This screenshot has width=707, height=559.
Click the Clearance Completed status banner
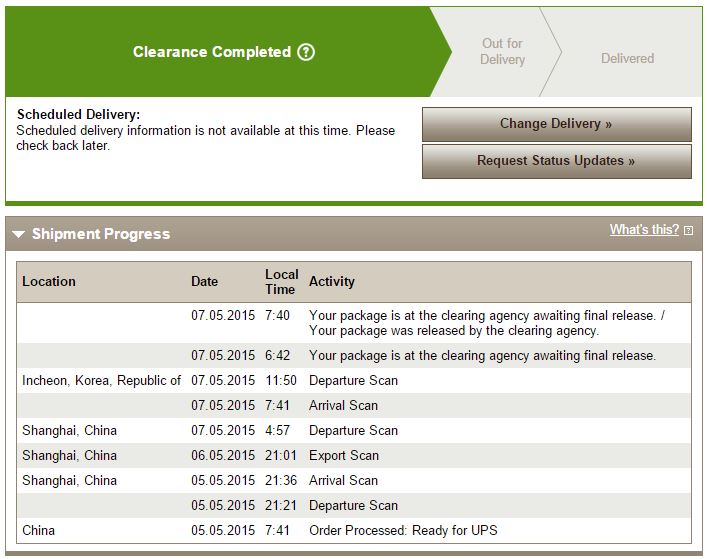pos(224,52)
